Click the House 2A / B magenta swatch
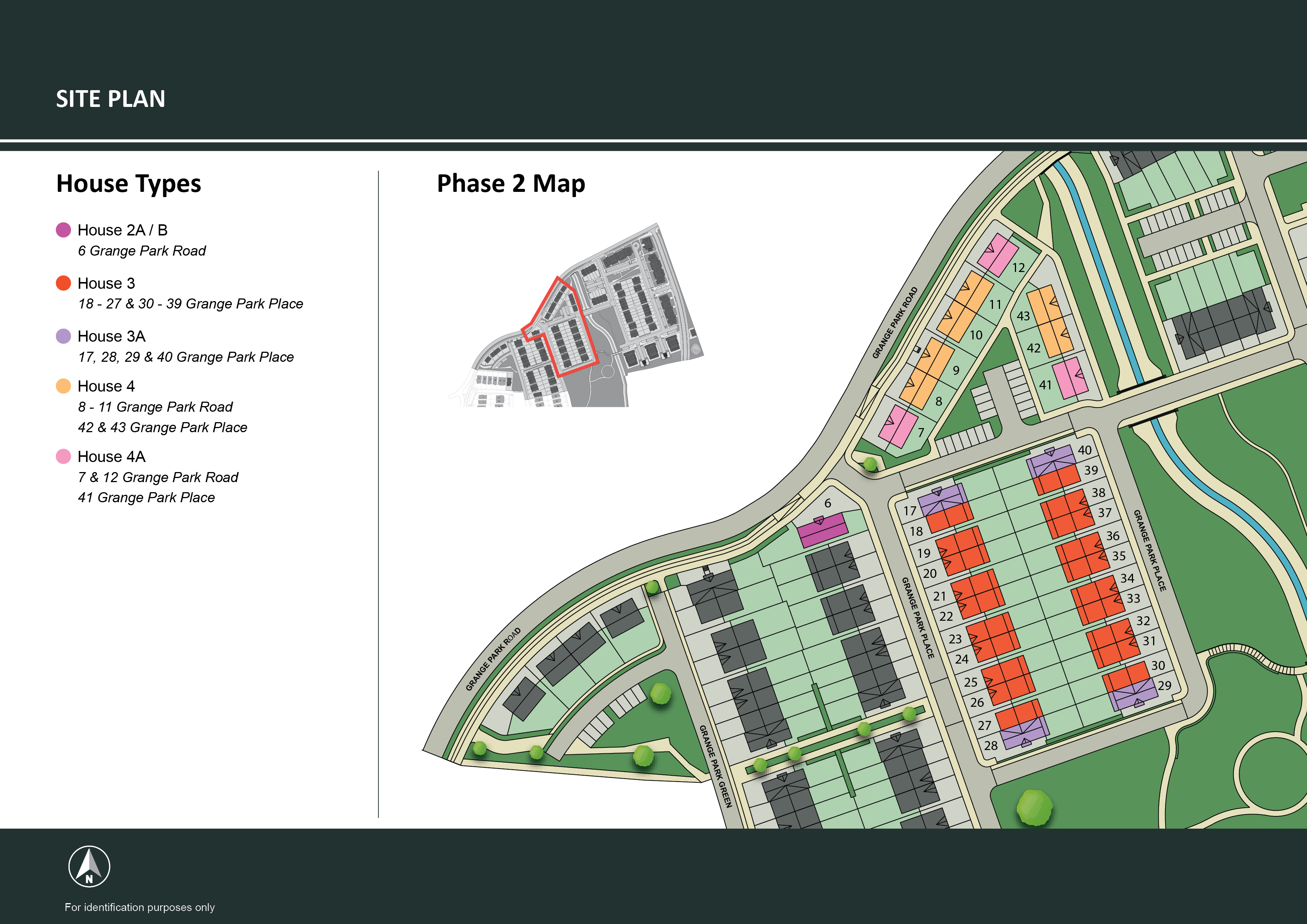1307x924 pixels. tap(63, 230)
